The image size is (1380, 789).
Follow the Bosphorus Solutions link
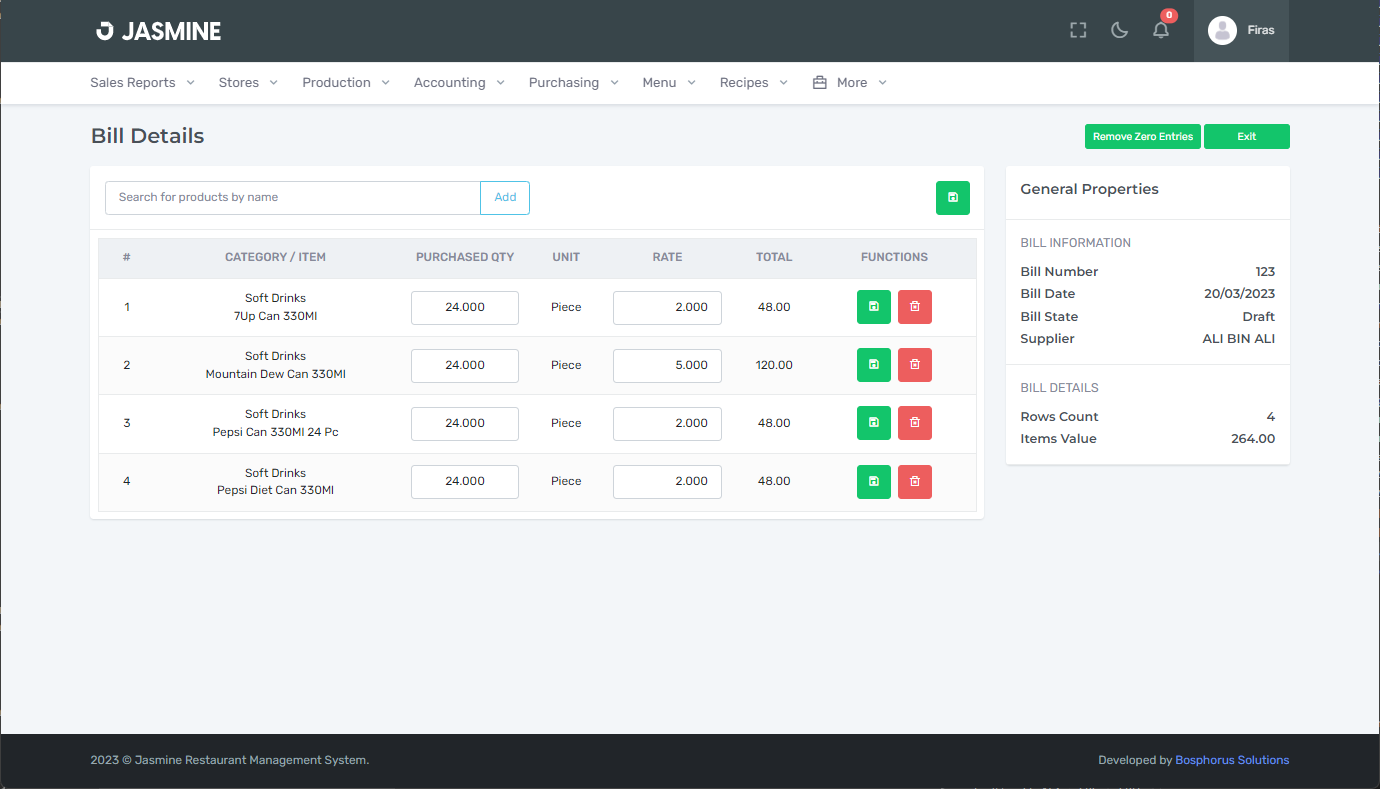pyautogui.click(x=1231, y=760)
